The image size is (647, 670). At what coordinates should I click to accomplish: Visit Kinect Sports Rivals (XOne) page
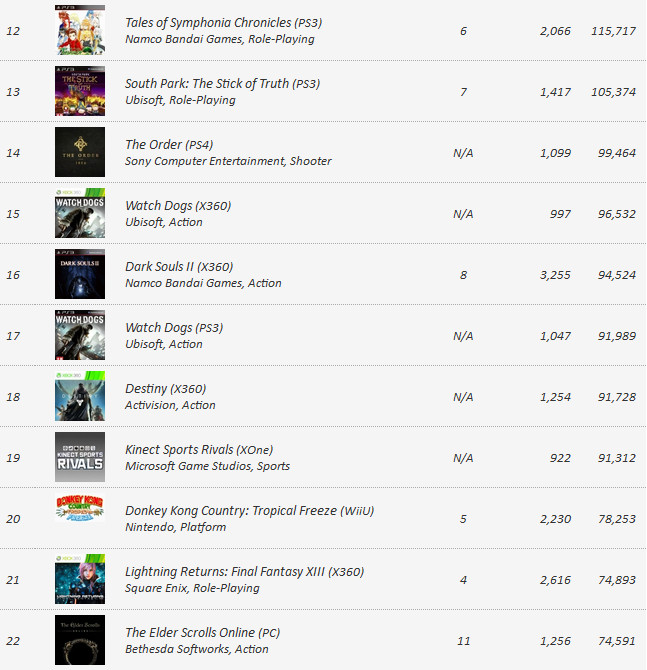[x=199, y=450]
